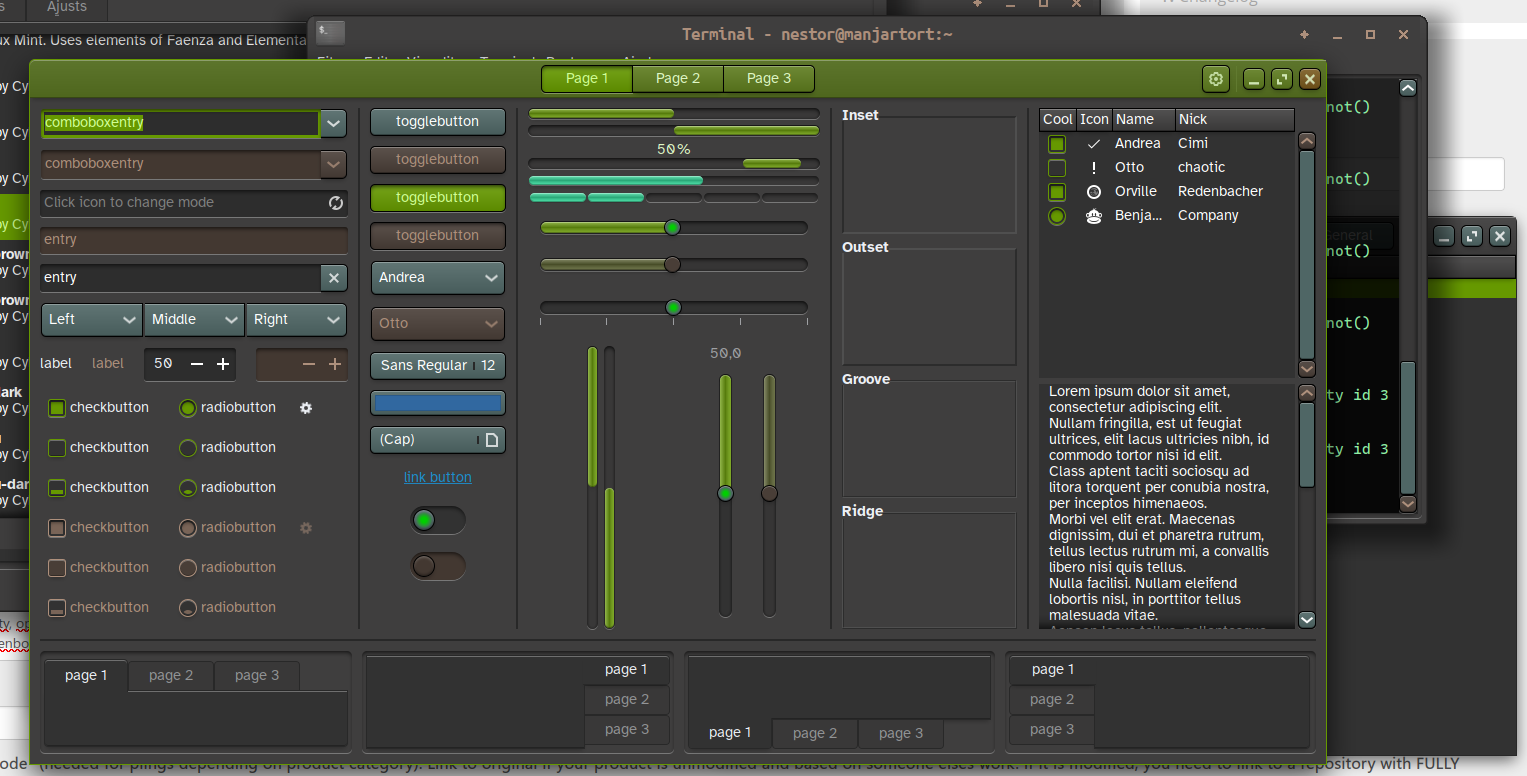Click the horizontal slider knob with tick marks

[x=674, y=307]
